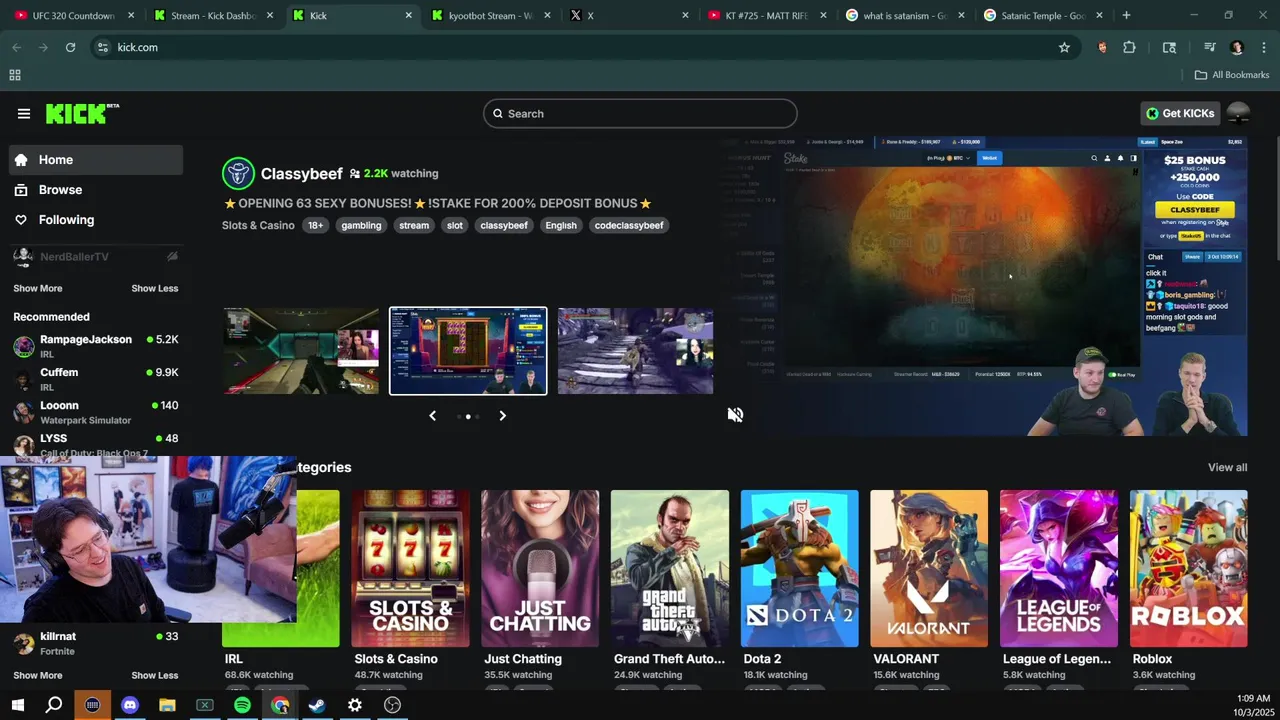
Task: Bookmark this page with the star
Action: pyautogui.click(x=1064, y=47)
